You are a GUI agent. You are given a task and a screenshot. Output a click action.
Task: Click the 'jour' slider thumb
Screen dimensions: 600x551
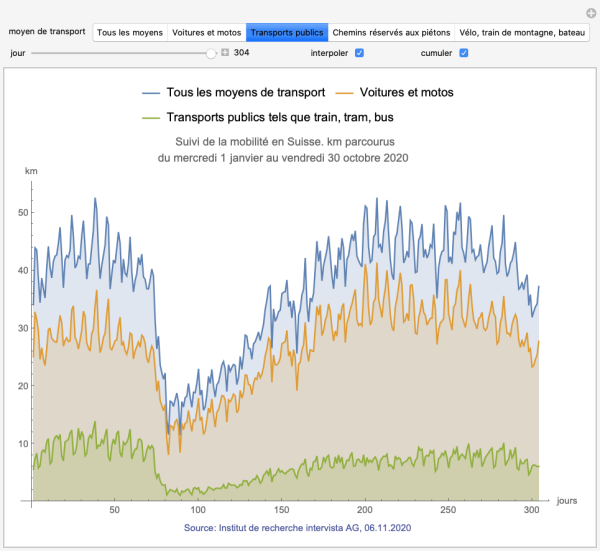click(211, 52)
